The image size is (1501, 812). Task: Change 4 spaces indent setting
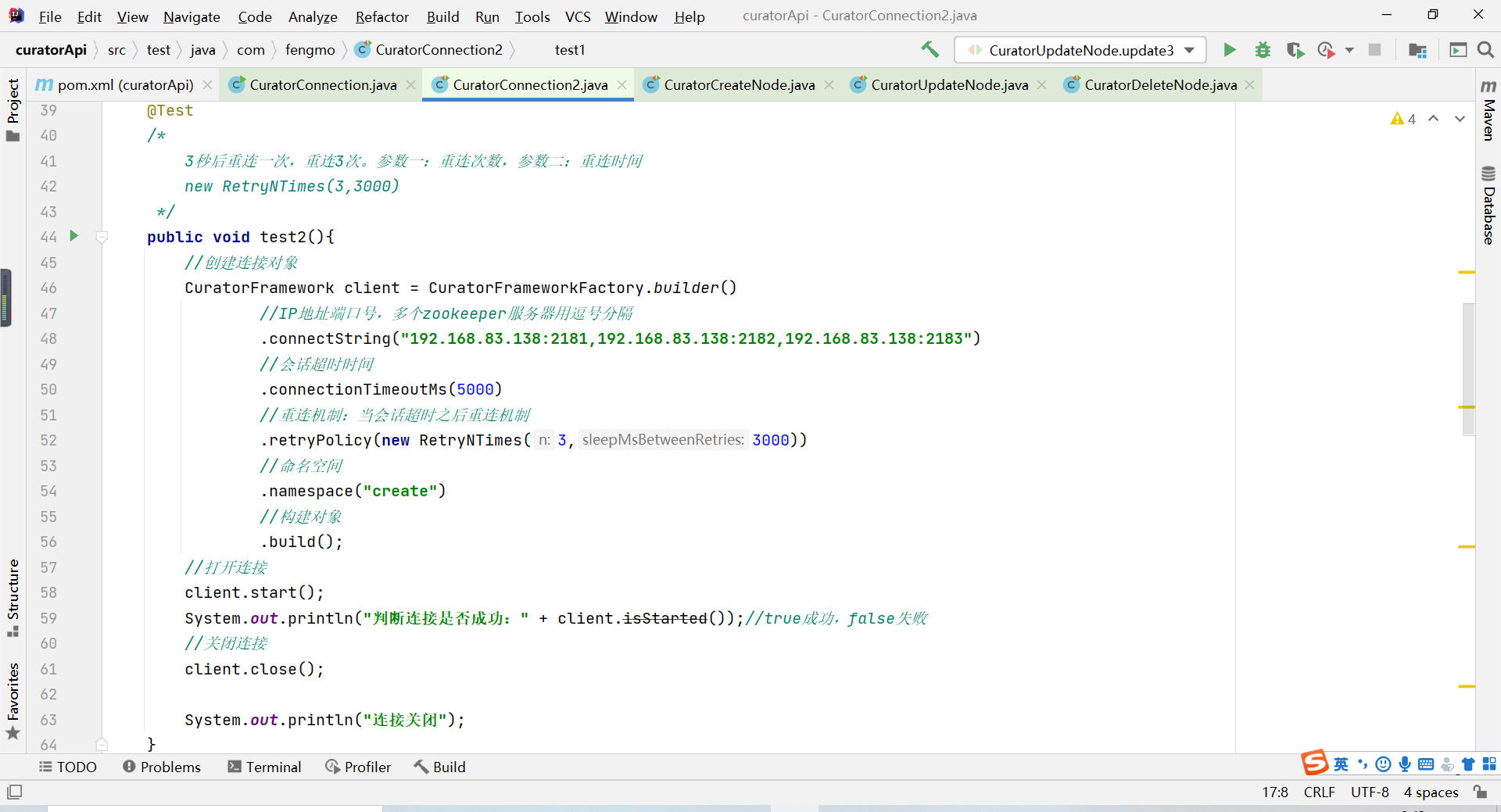(1431, 792)
